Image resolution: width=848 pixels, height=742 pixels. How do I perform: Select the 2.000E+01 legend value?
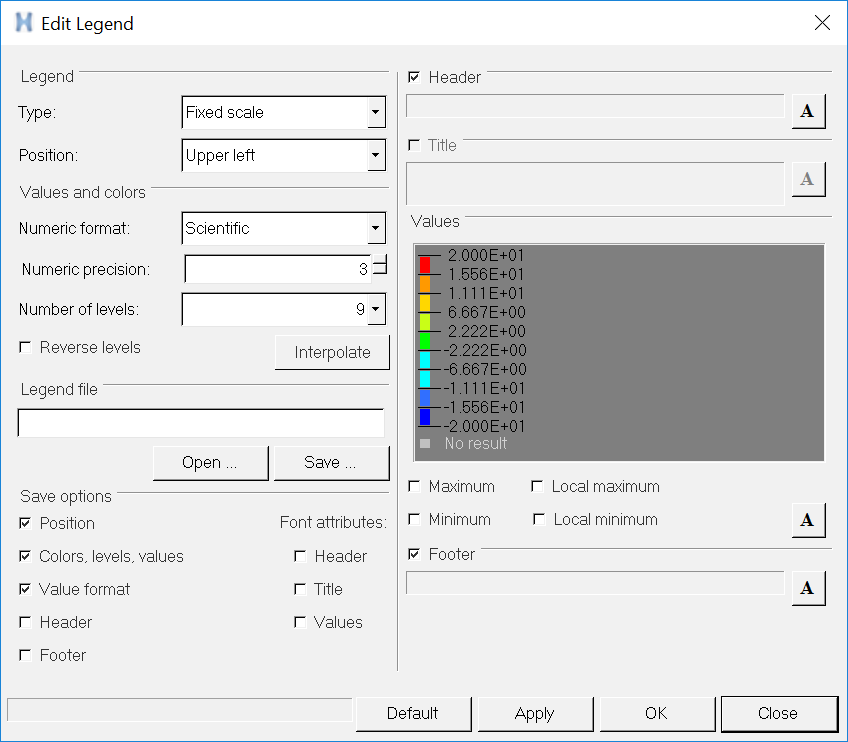486,255
